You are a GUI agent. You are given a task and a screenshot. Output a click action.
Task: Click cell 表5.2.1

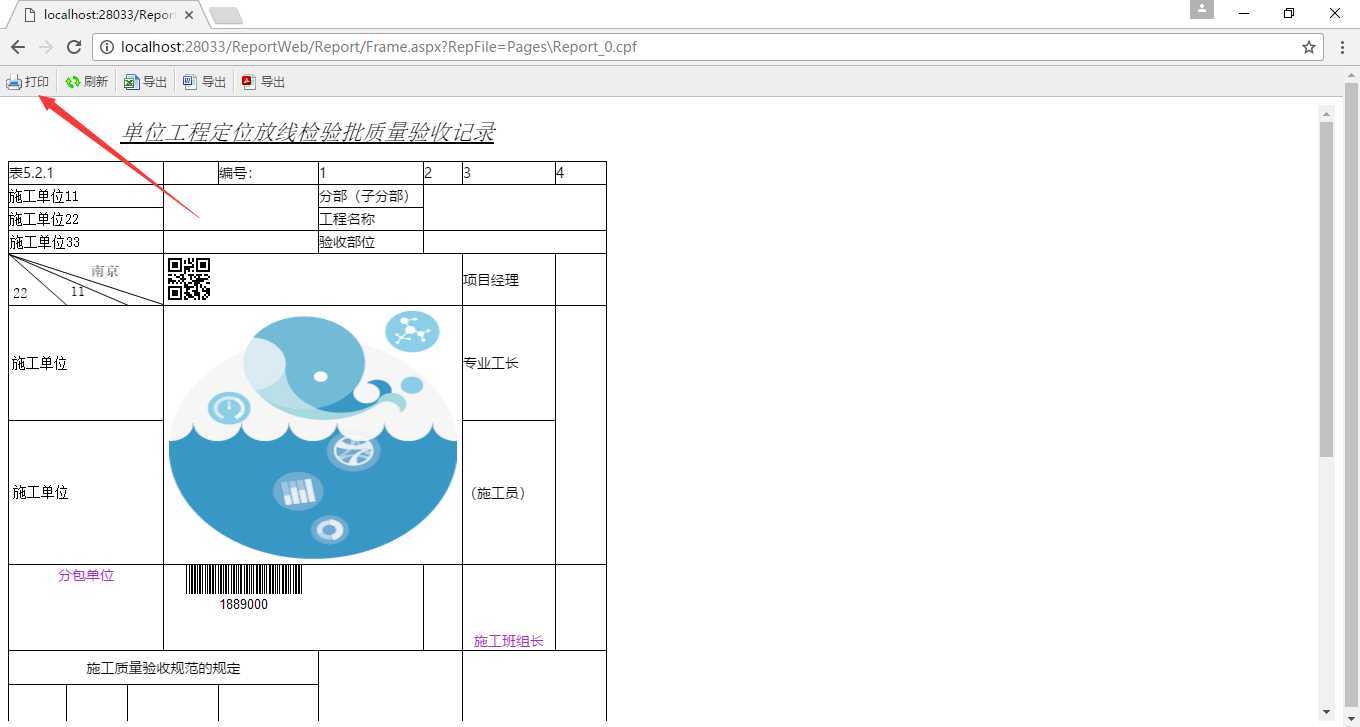point(85,173)
